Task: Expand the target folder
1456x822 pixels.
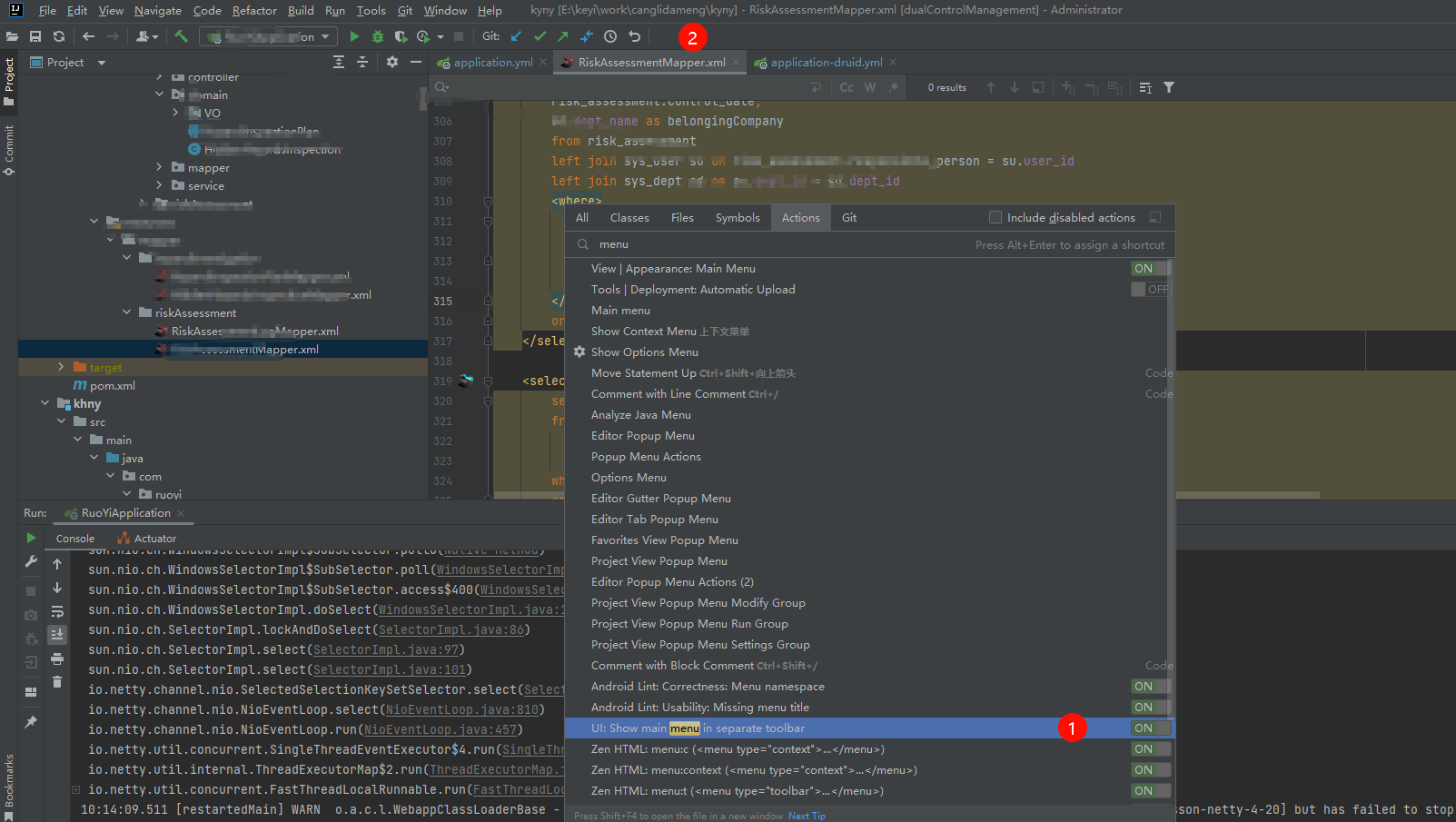Action: click(61, 367)
